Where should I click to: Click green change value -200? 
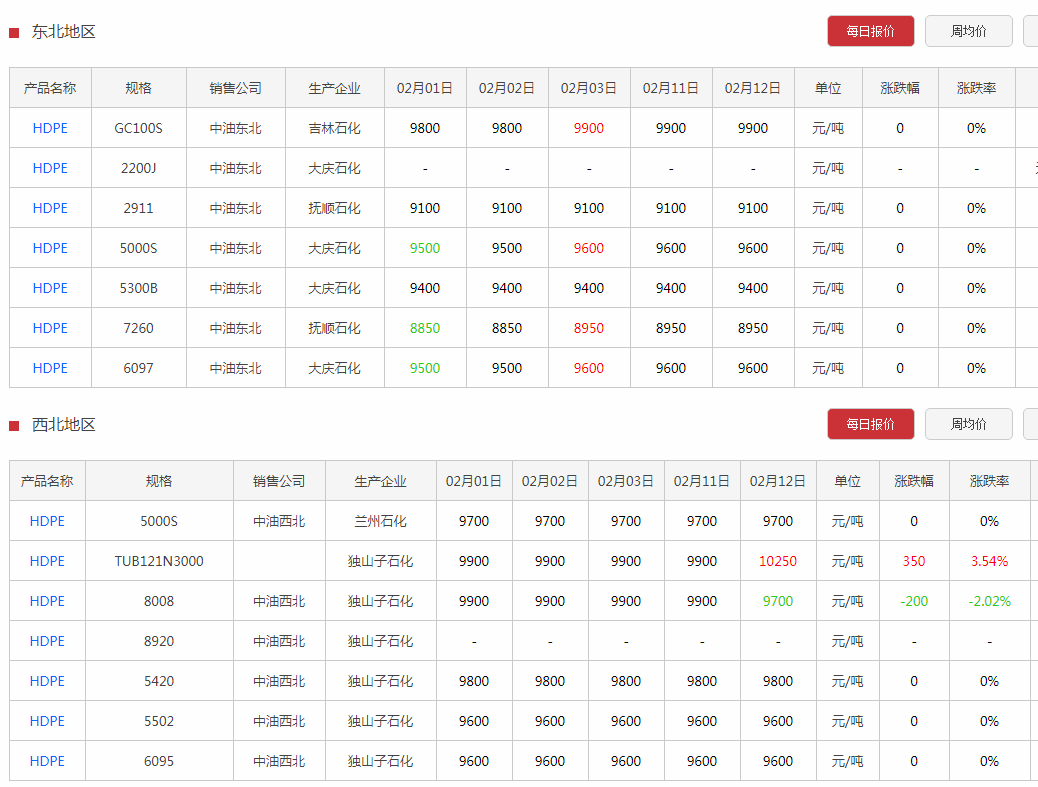coord(914,601)
